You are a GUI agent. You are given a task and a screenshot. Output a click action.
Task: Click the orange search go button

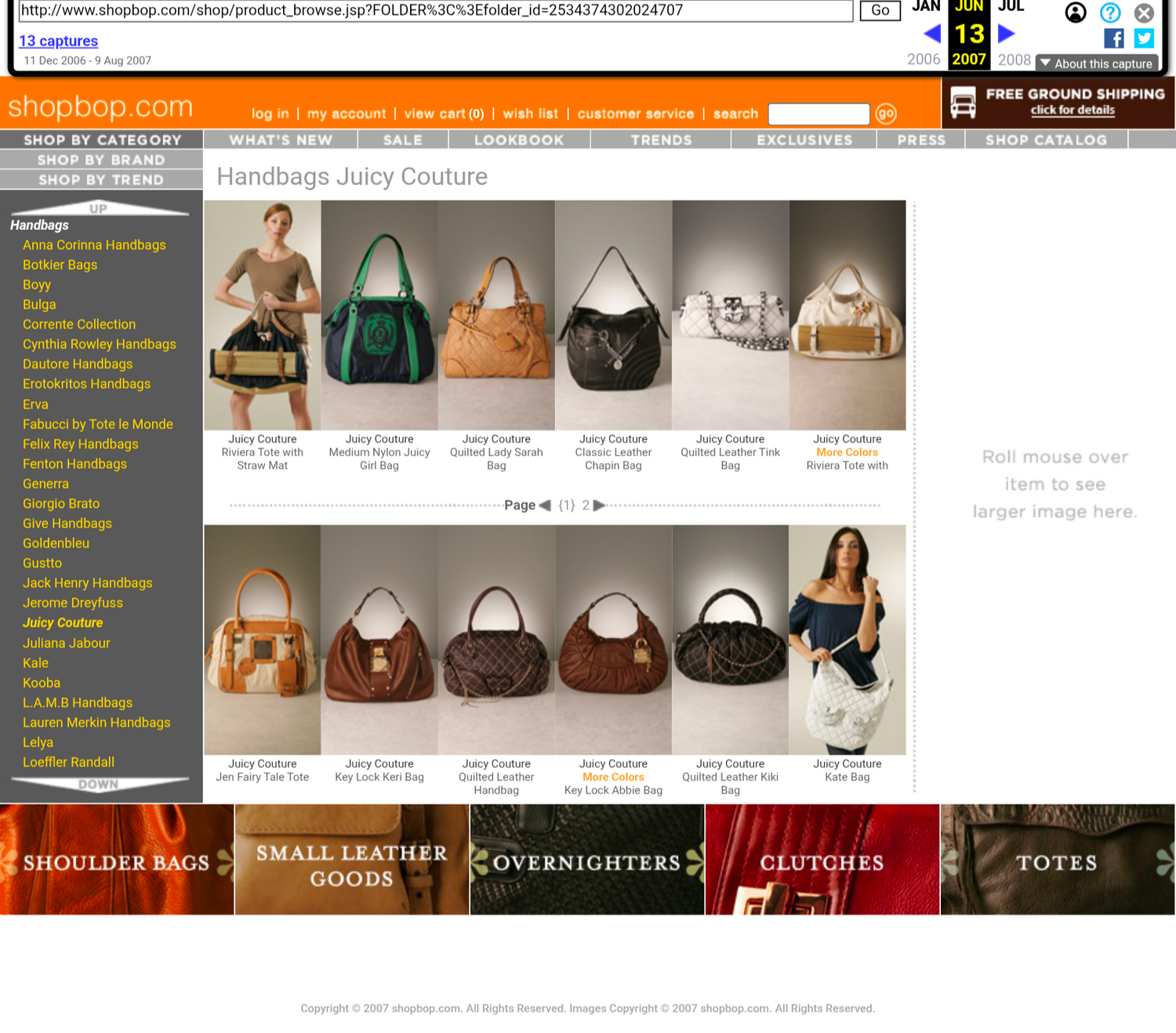pos(886,114)
